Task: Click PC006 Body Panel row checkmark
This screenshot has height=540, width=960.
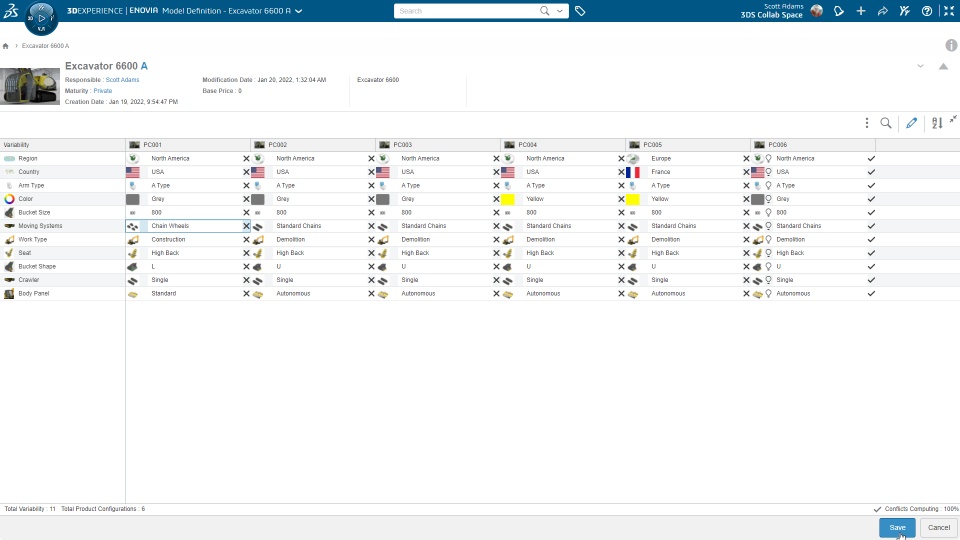Action: coord(871,293)
